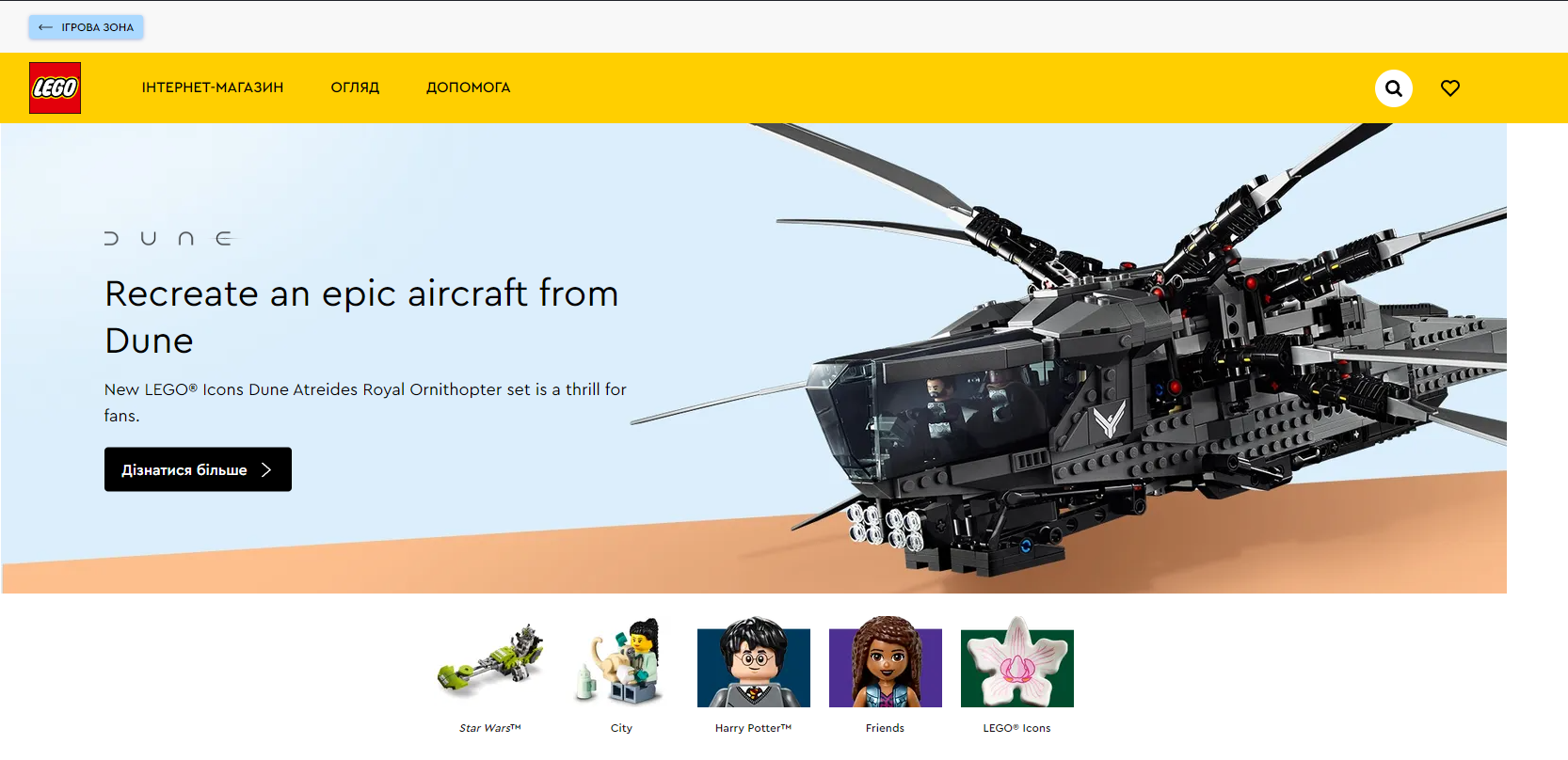Image resolution: width=1568 pixels, height=760 pixels.
Task: Click the LEGO logo home icon
Action: 55,87
